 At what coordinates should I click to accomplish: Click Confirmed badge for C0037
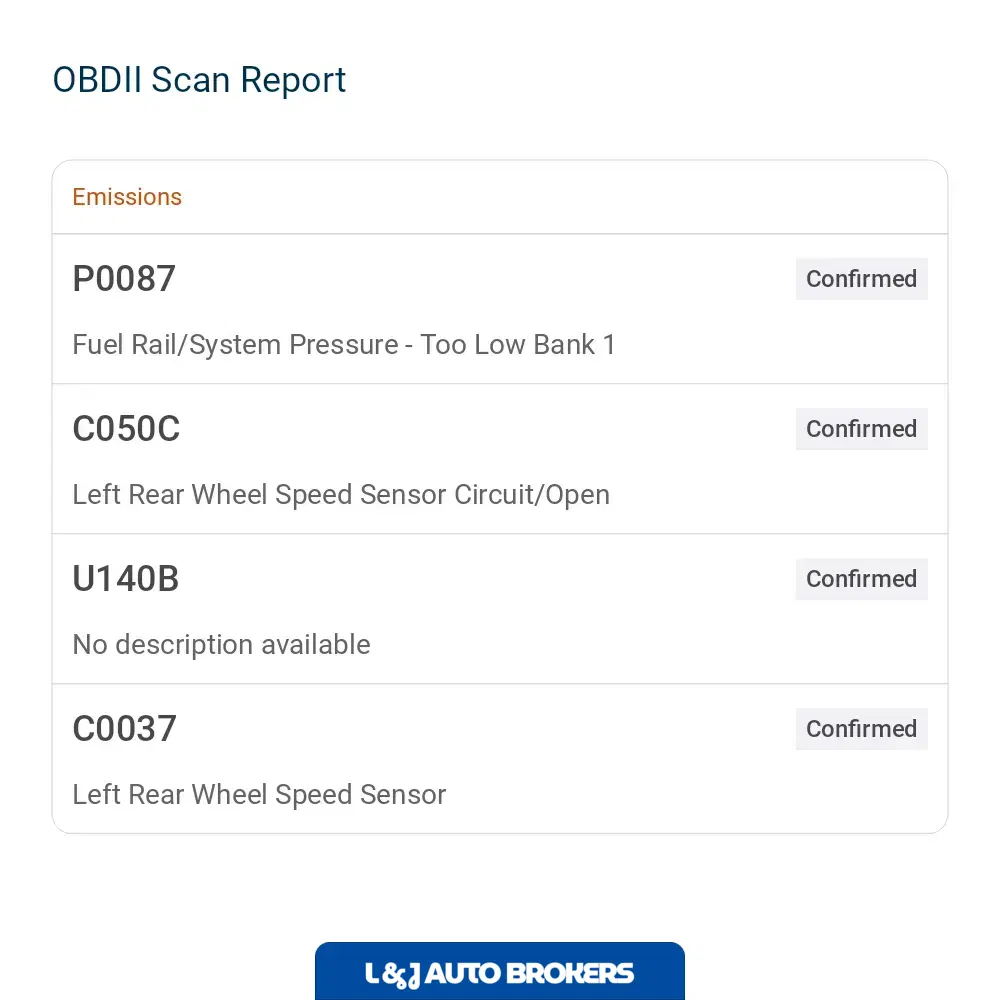[x=861, y=728]
